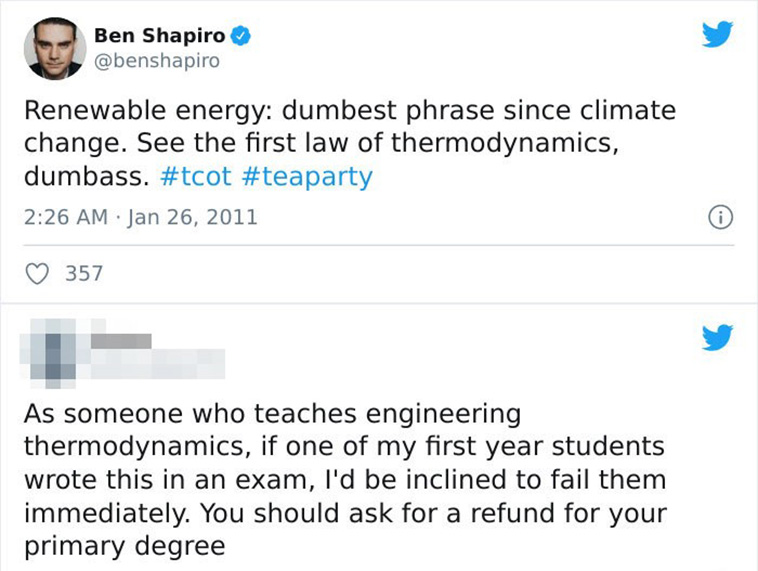This screenshot has width=758, height=571.
Task: Click the blue verified badge
Action: 240,36
